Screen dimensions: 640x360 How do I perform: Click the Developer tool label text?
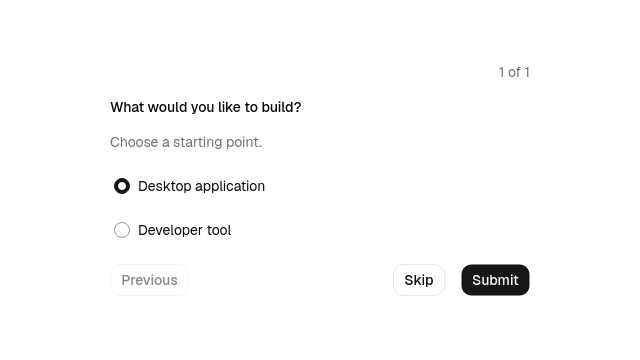(x=184, y=230)
